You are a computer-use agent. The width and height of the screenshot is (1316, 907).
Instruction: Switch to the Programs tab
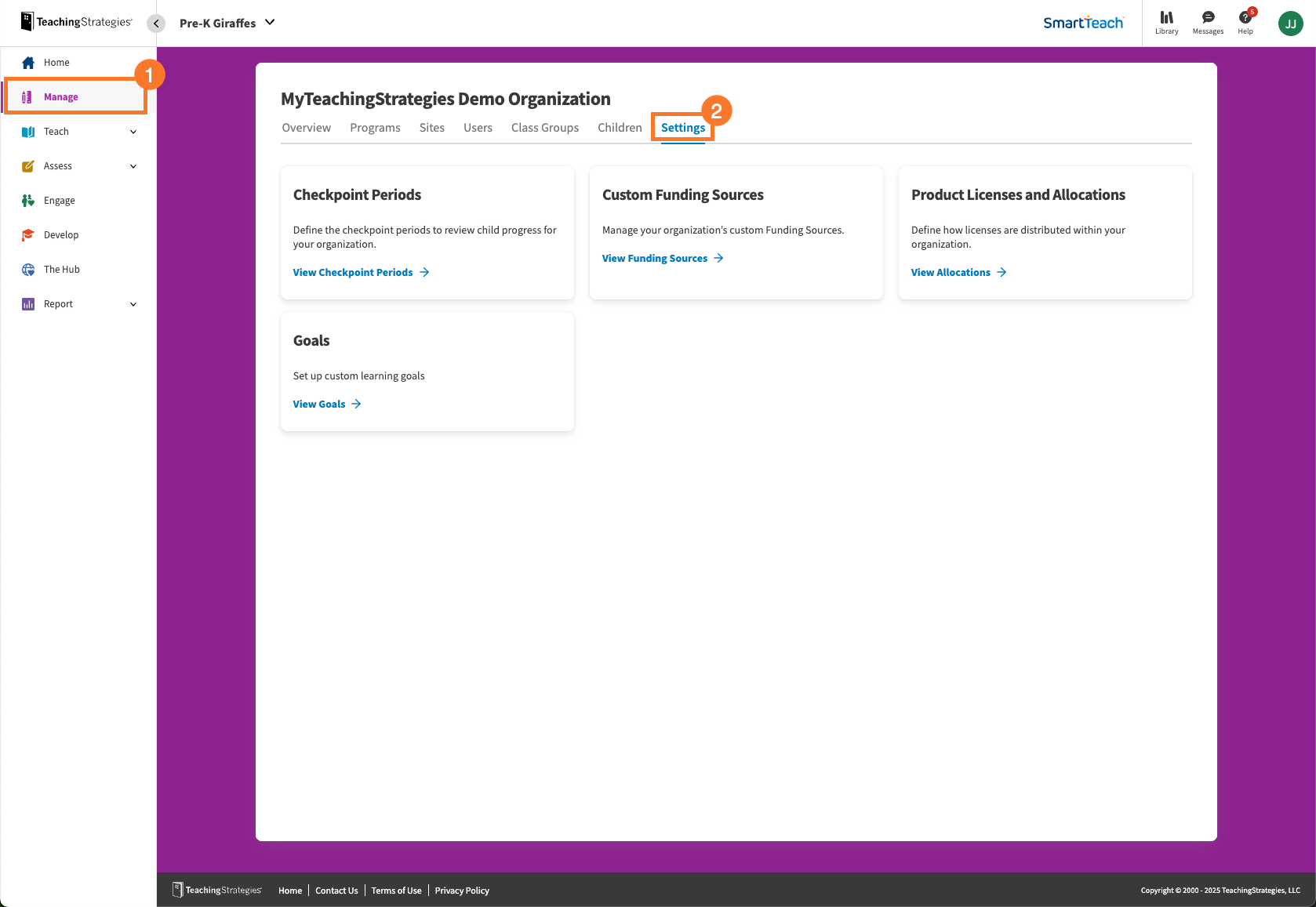[x=375, y=127]
